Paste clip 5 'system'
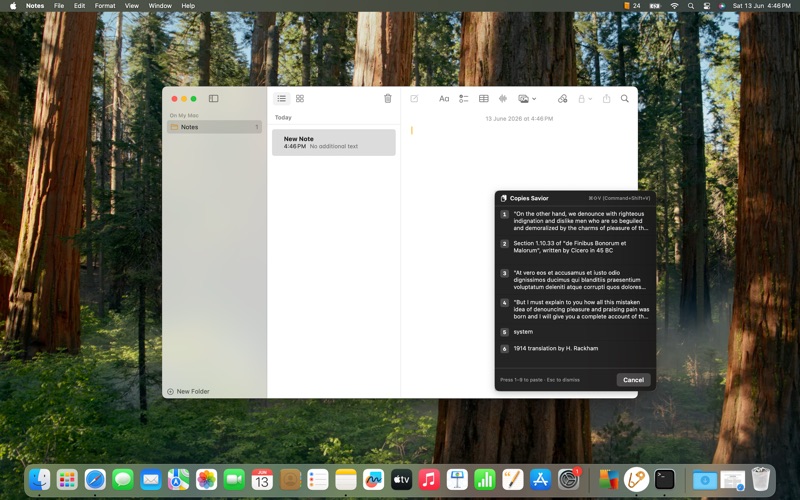Screen dimensions: 800x500 pyautogui.click(x=575, y=332)
